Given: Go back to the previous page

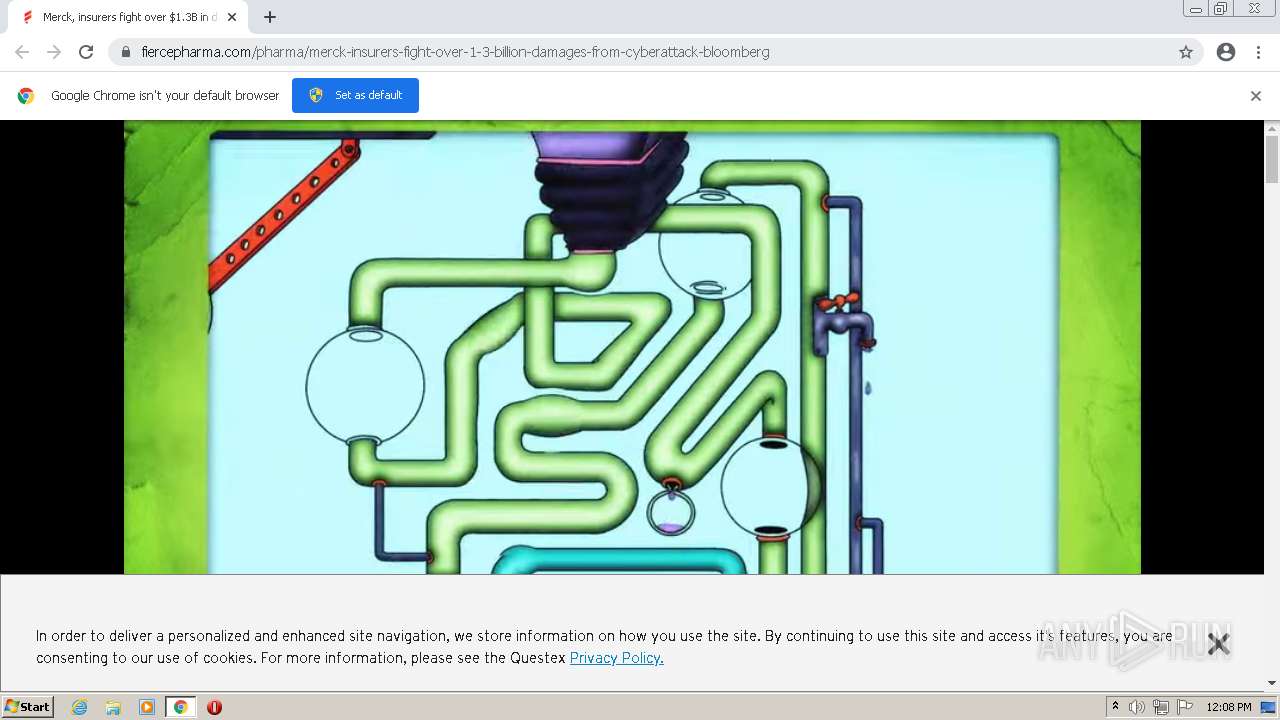Looking at the screenshot, I should pos(22,52).
